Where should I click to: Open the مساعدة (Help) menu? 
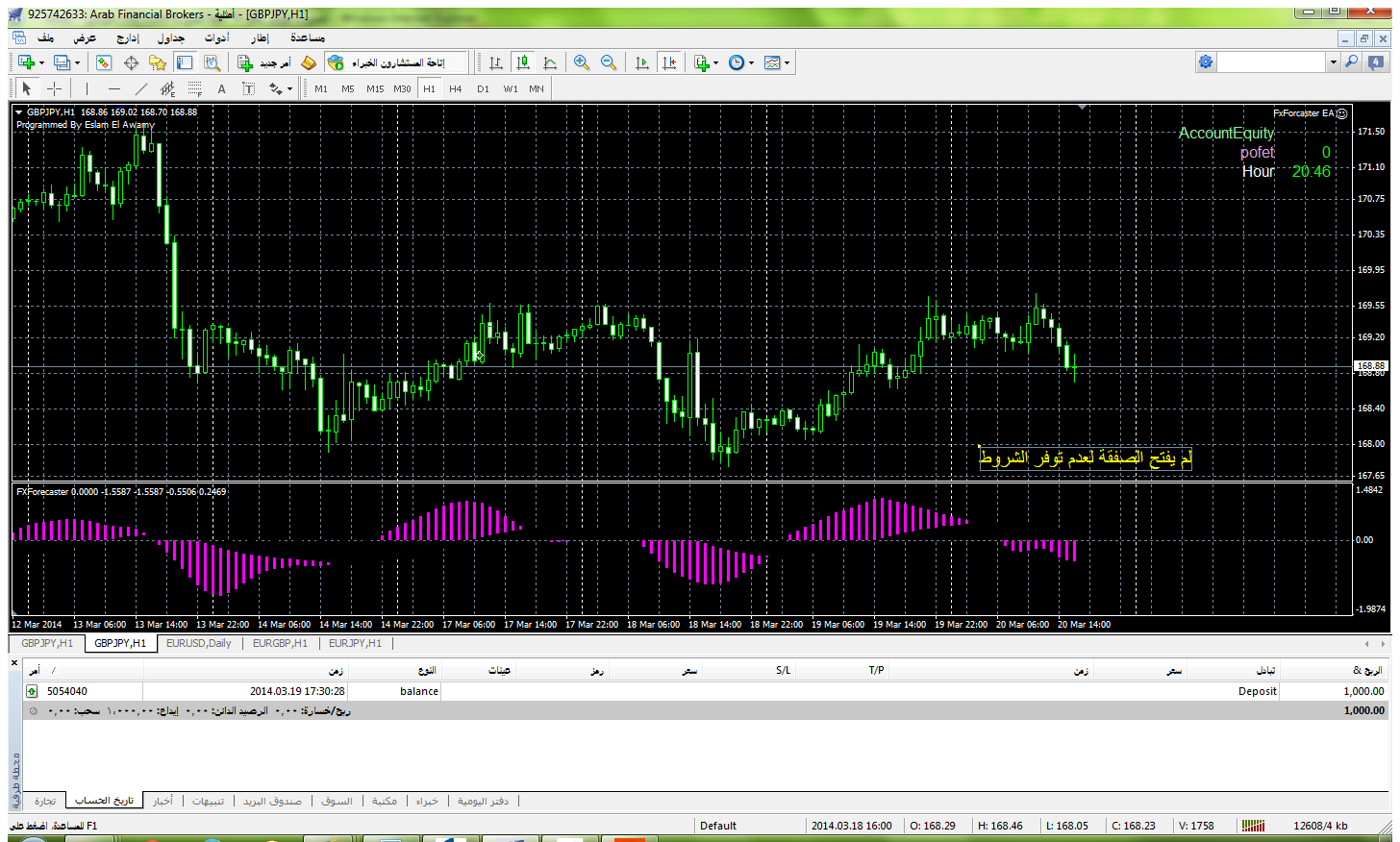308,37
